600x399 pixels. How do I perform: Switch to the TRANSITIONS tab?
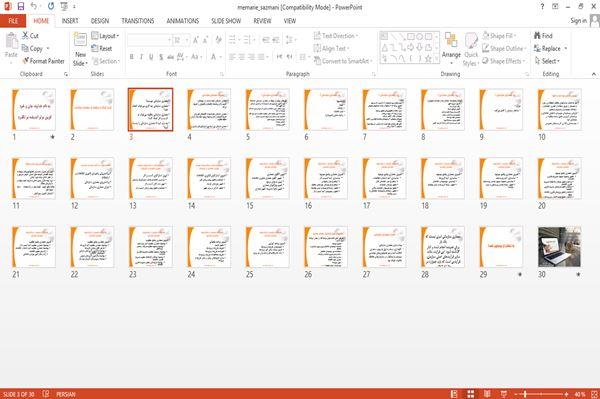[138, 21]
